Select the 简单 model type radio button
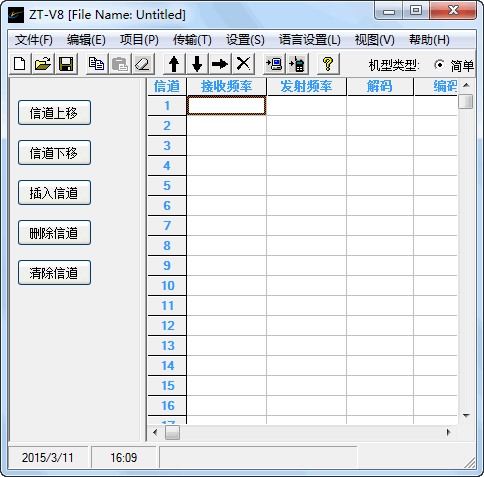Image resolution: width=484 pixels, height=477 pixels. [439, 65]
